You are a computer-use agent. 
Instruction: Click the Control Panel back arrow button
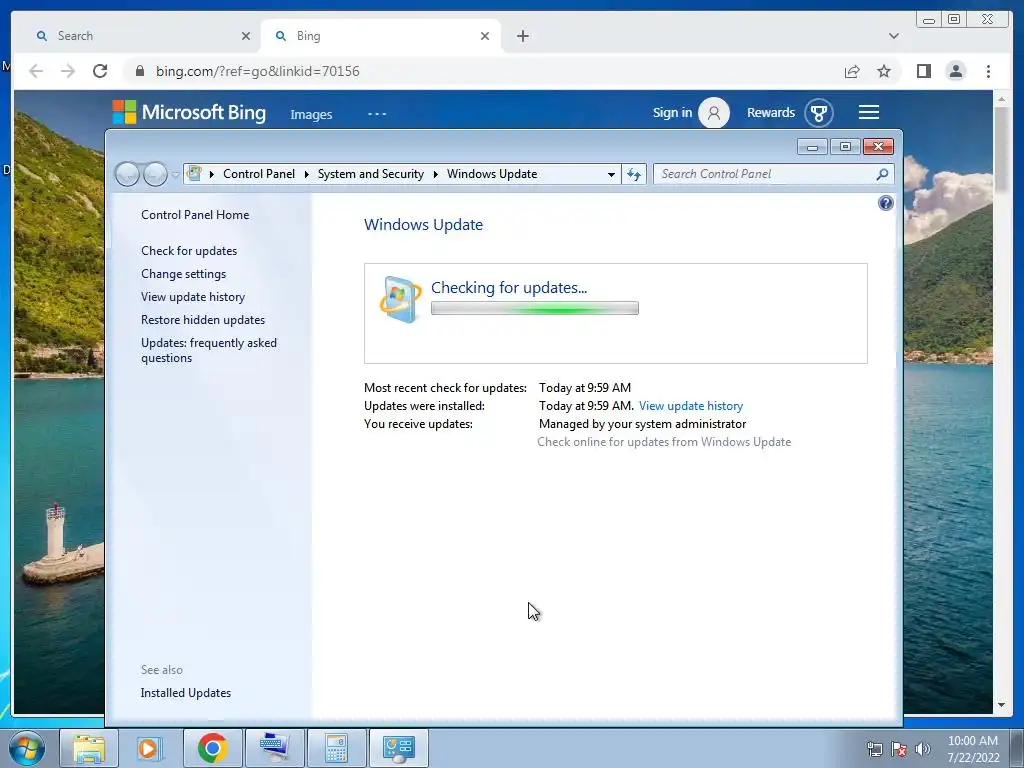click(127, 174)
